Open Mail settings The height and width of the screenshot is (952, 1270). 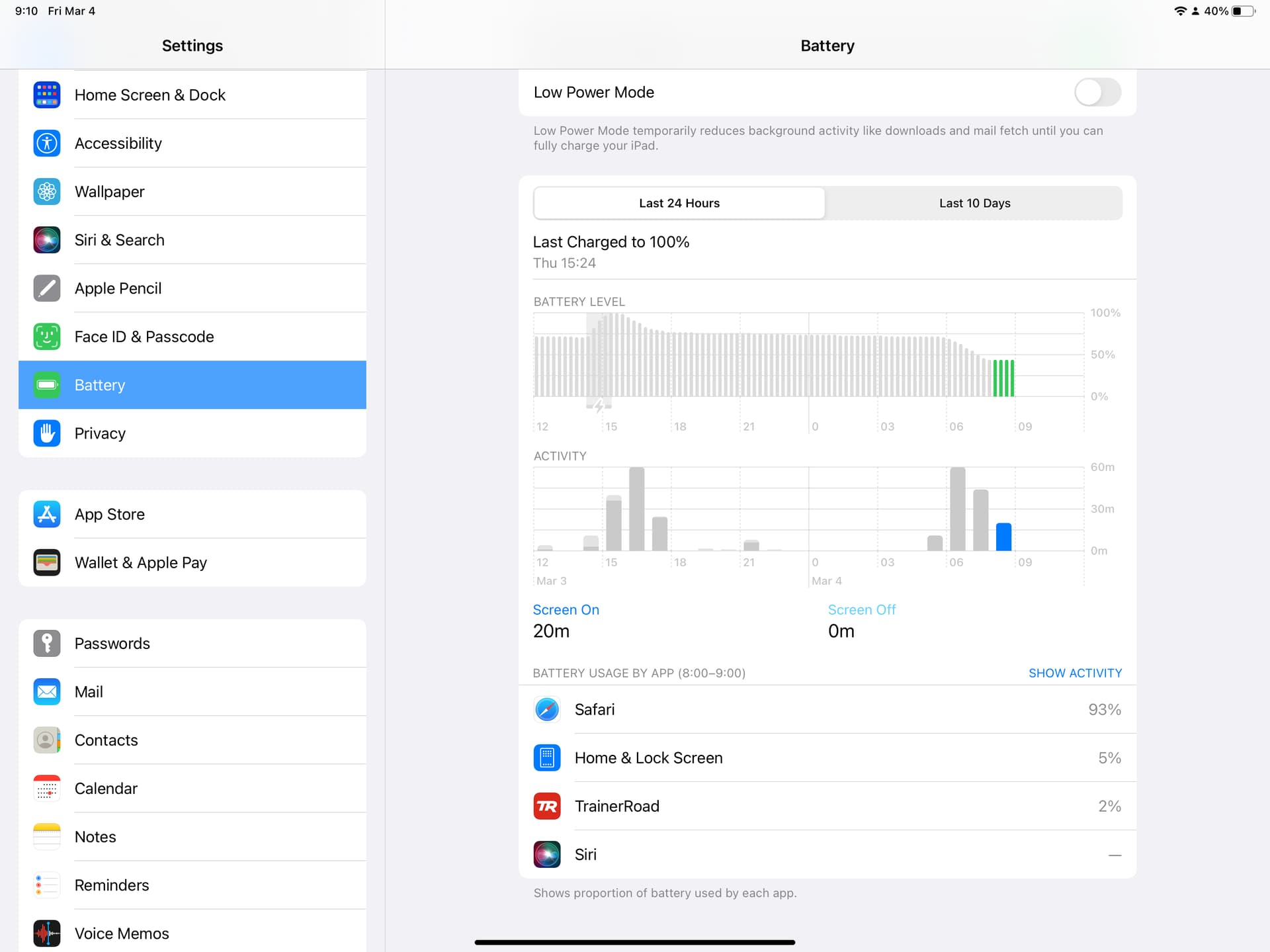click(192, 691)
